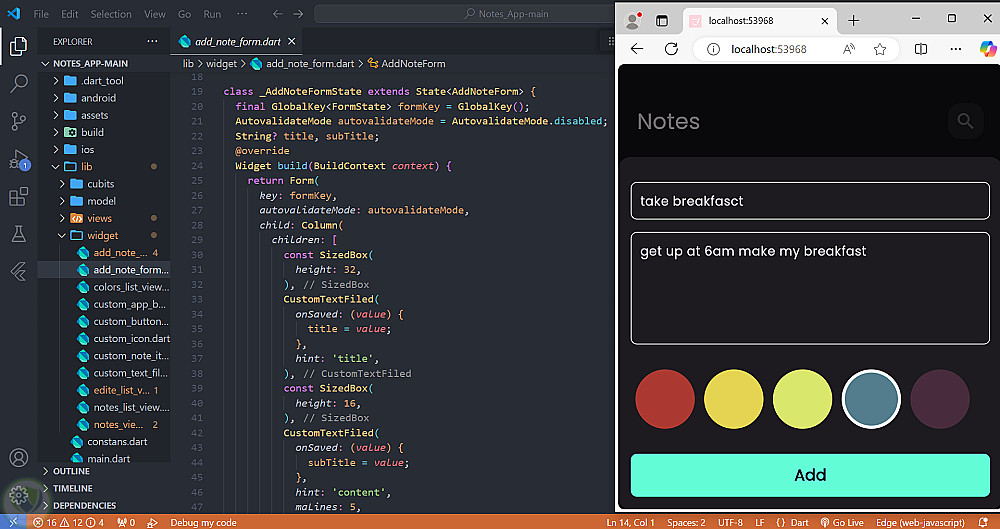Open the Selection menu
The height and width of the screenshot is (529, 1000).
tap(110, 14)
